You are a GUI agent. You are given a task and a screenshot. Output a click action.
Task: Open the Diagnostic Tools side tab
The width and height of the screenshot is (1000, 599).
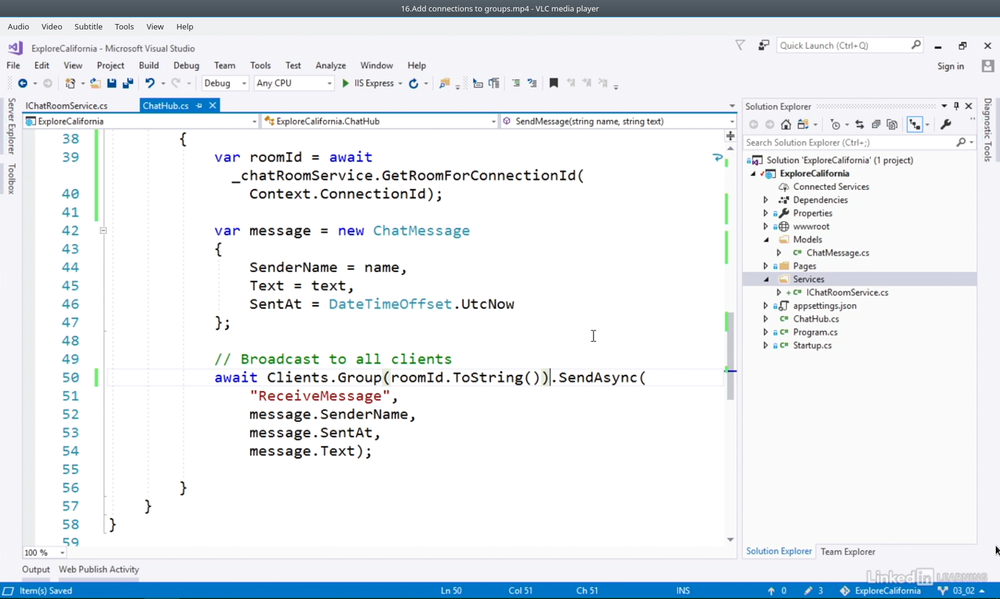click(987, 129)
